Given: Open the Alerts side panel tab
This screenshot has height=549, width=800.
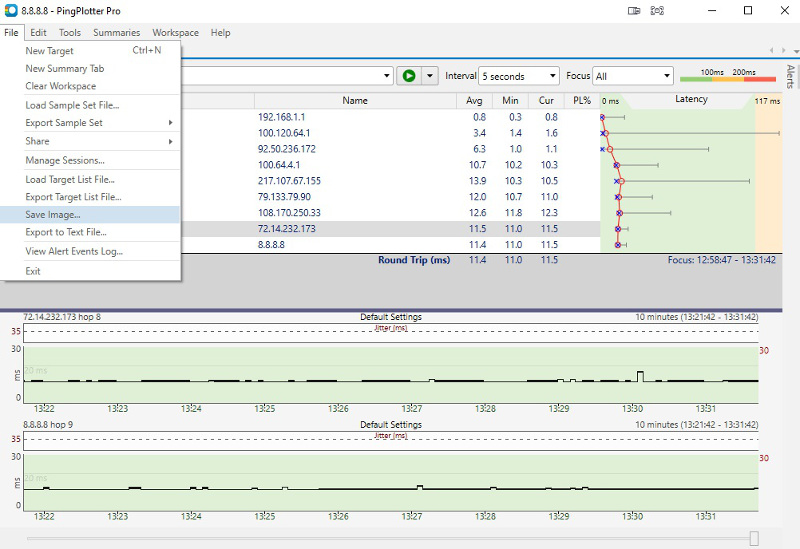Looking at the screenshot, I should [790, 78].
